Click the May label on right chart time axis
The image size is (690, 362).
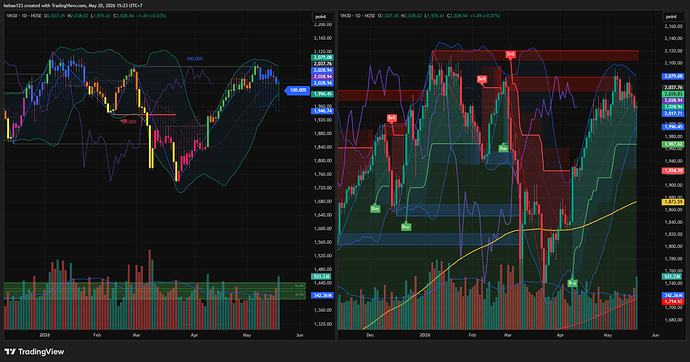coord(608,335)
